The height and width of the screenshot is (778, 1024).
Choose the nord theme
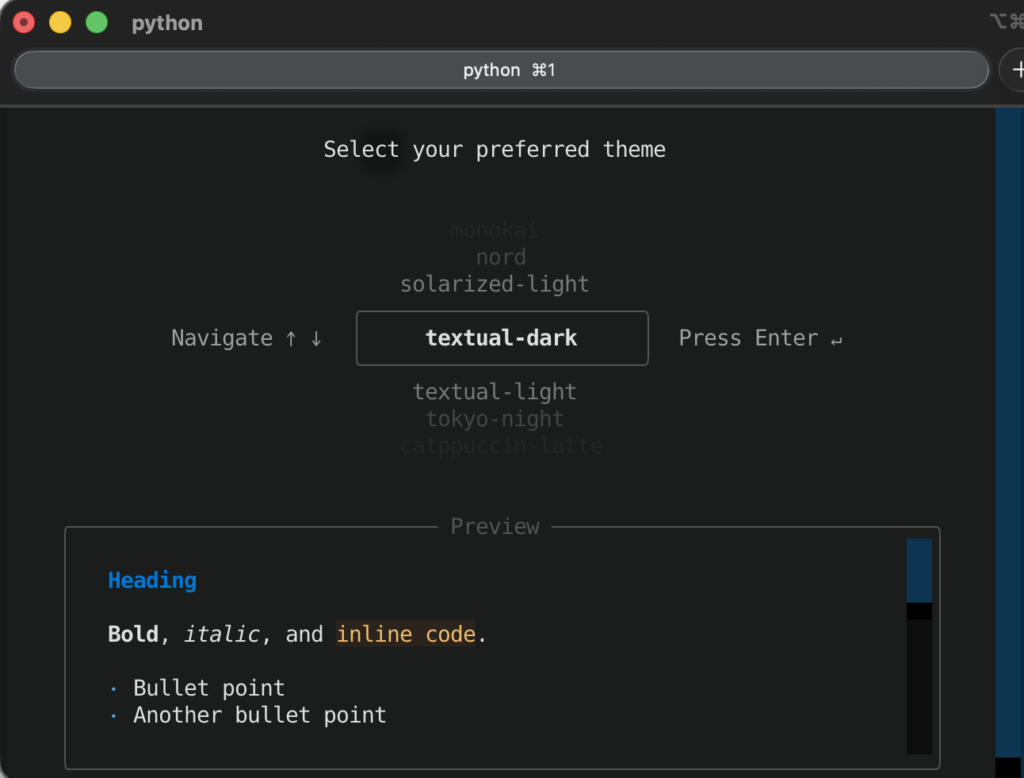500,257
